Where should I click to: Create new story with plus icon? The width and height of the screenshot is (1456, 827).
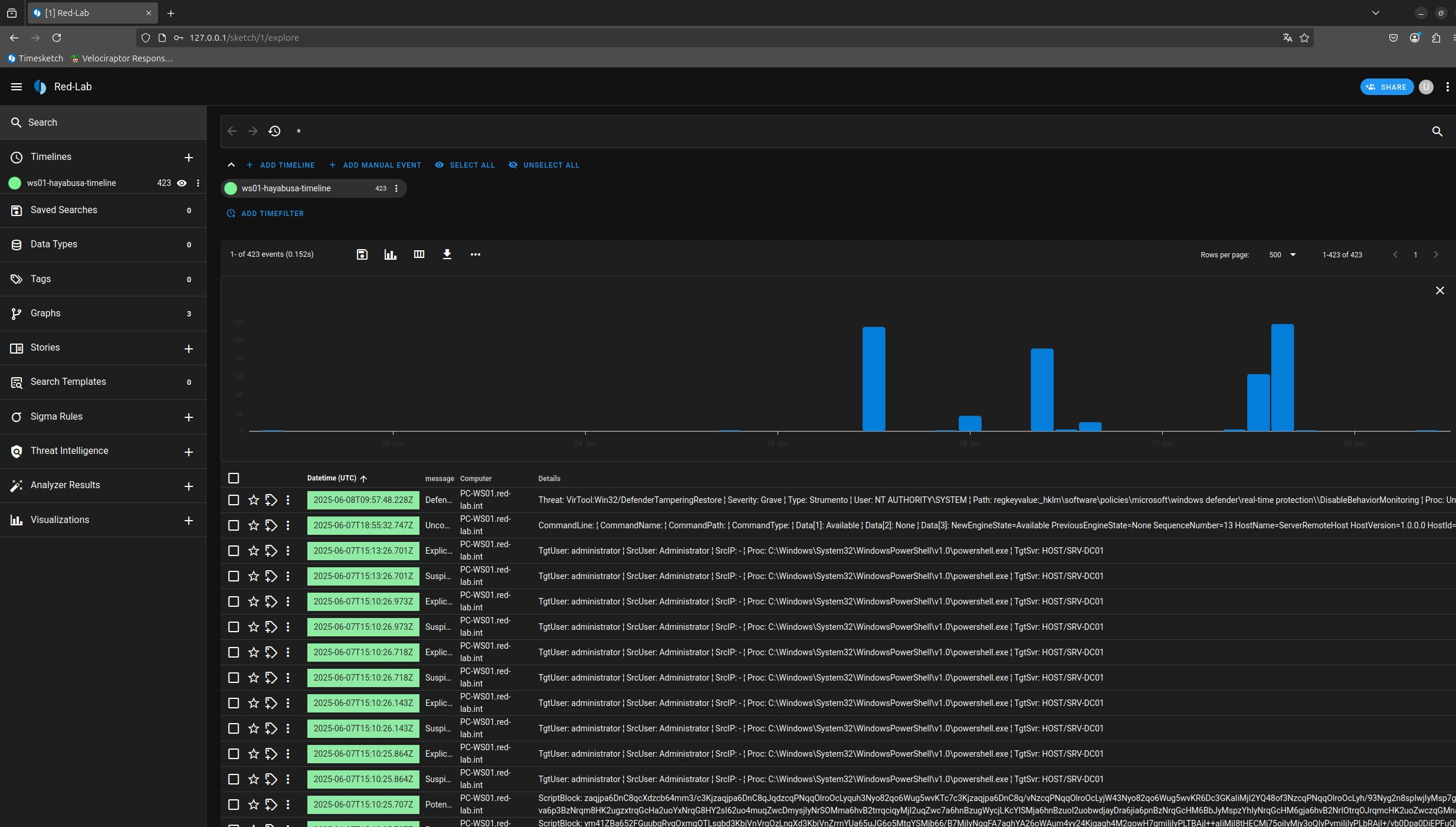point(189,349)
